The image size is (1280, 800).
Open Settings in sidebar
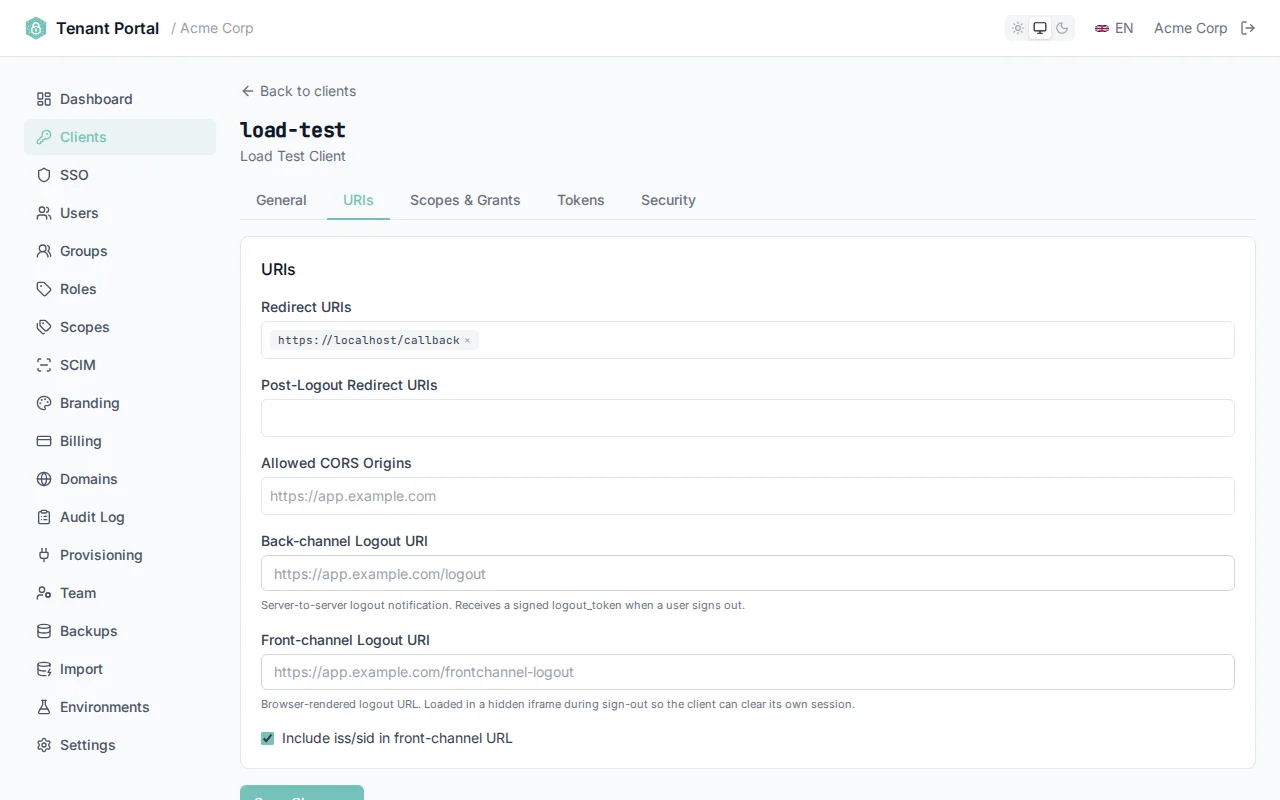coord(120,745)
